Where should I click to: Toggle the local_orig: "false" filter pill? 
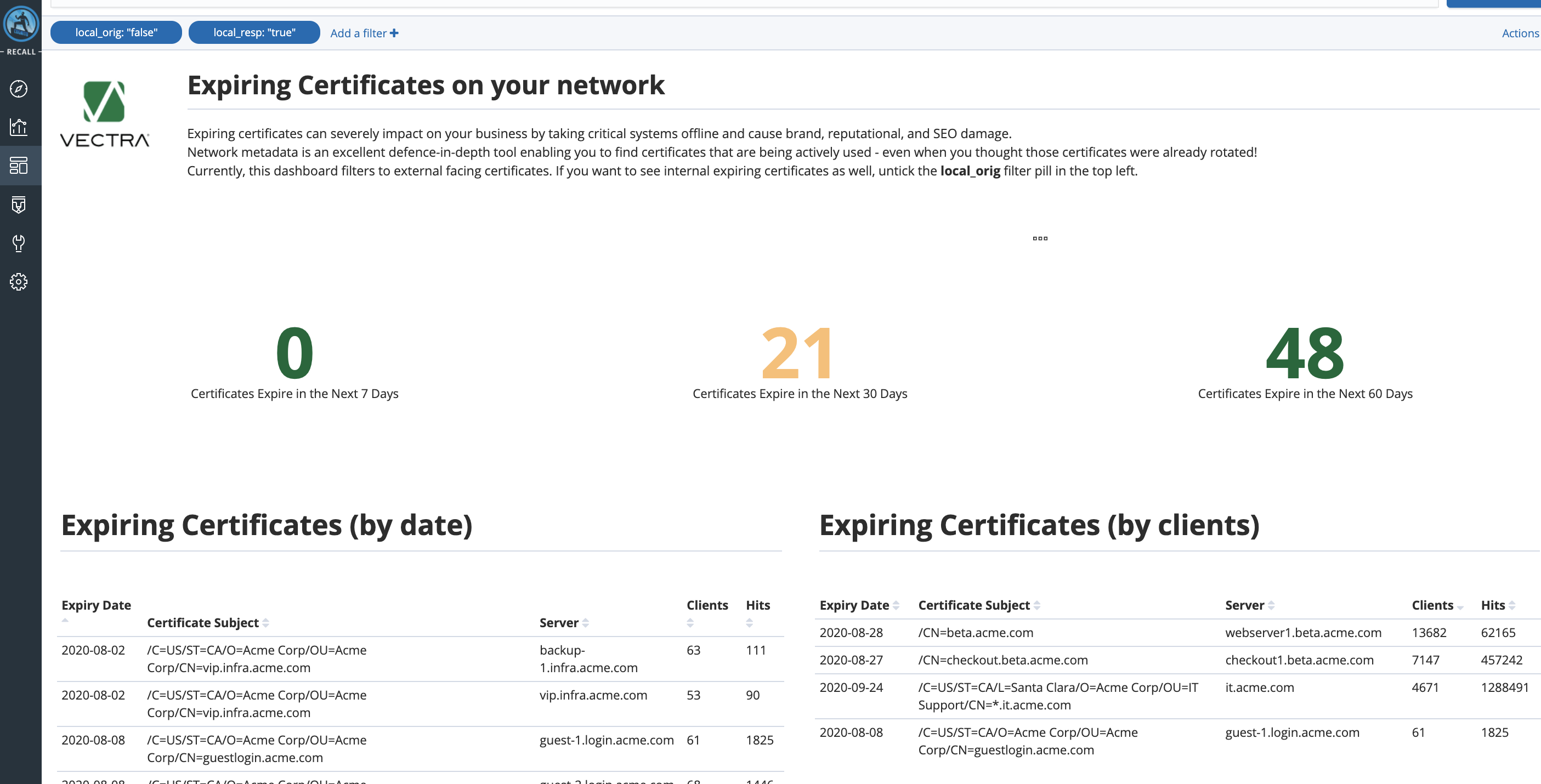point(116,32)
